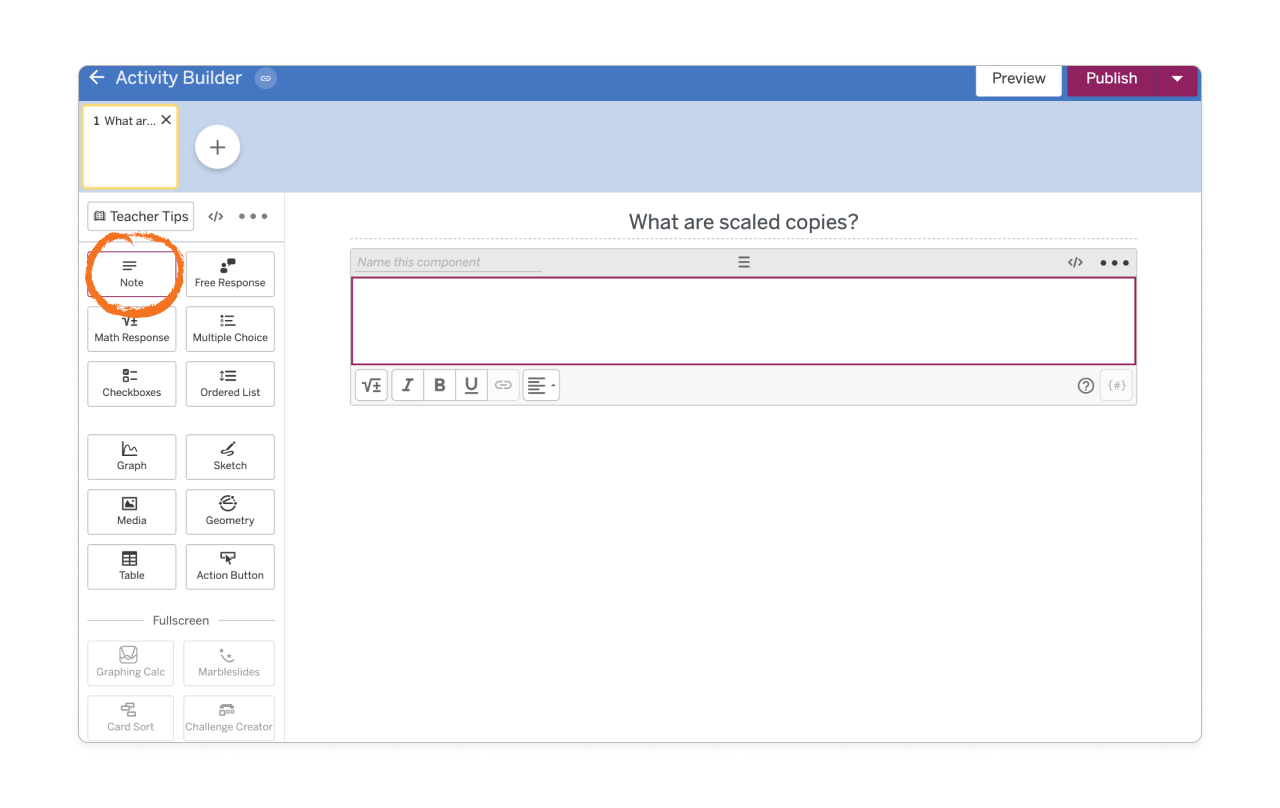Screen dimensions: 1280x808
Task: Insert a Geometry component
Action: [x=229, y=512]
